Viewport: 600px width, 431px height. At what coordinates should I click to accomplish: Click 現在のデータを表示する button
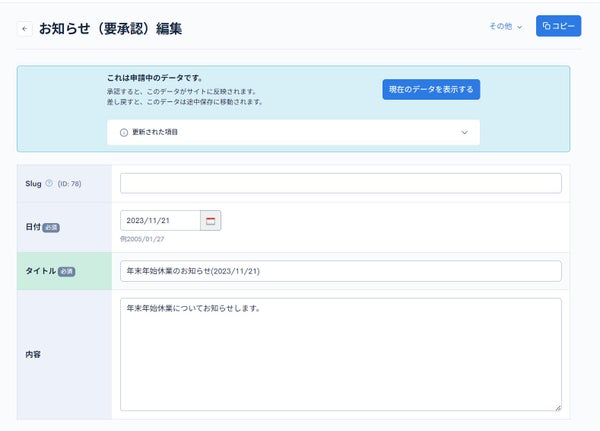tap(431, 90)
